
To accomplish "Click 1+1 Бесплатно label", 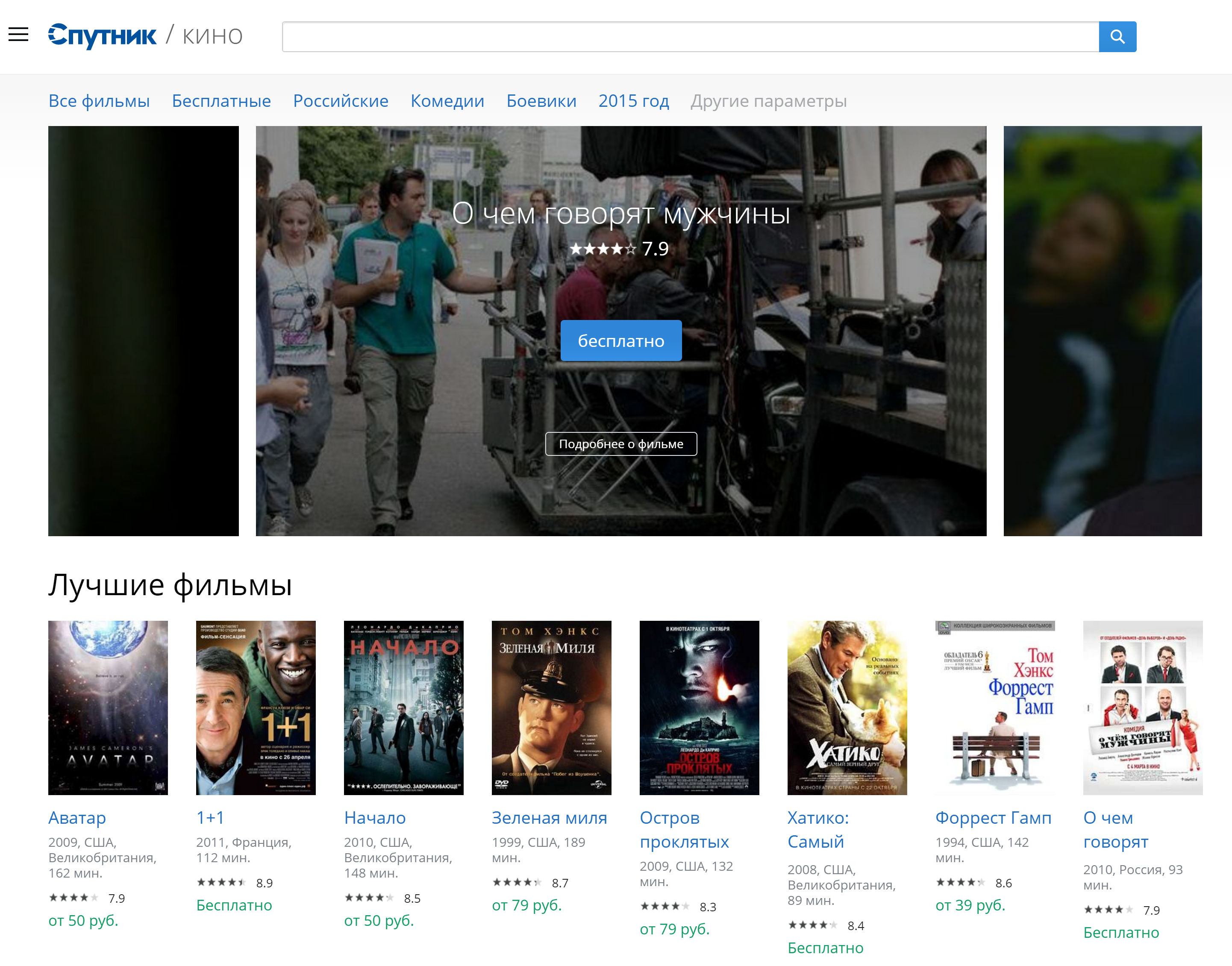I will click(x=234, y=905).
